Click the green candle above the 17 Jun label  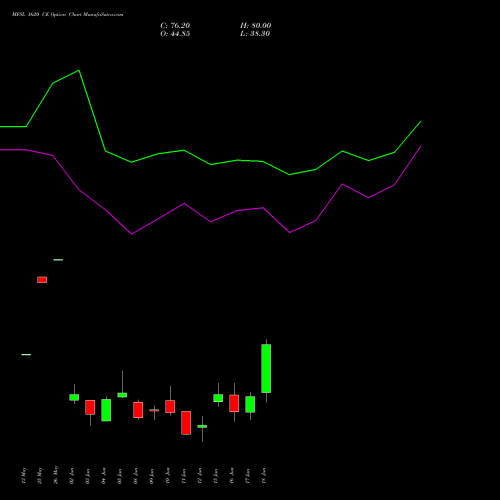pos(250,404)
